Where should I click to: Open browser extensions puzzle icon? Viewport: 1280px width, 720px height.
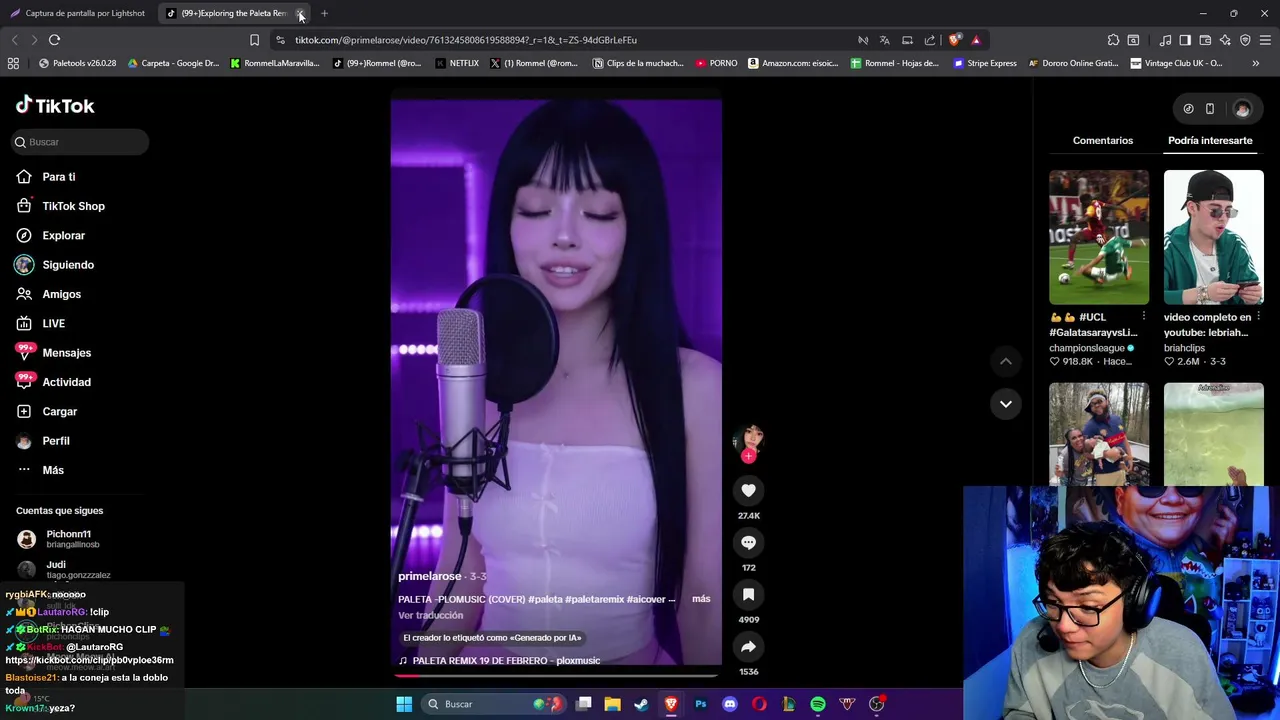click(x=1113, y=40)
